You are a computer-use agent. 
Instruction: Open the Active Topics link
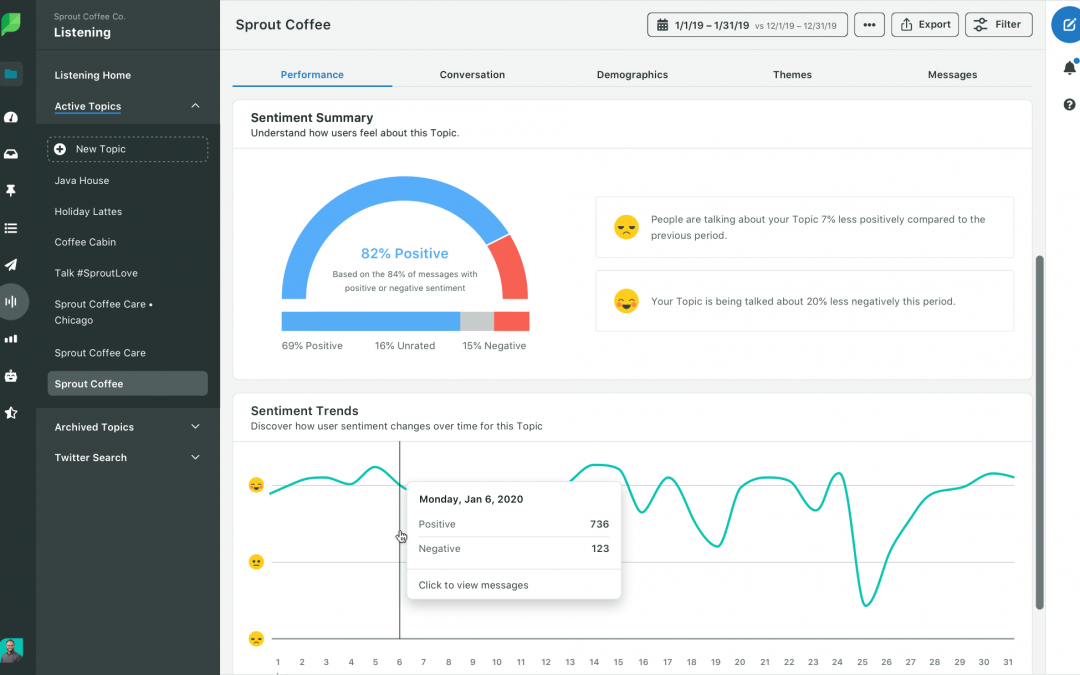[x=87, y=106]
